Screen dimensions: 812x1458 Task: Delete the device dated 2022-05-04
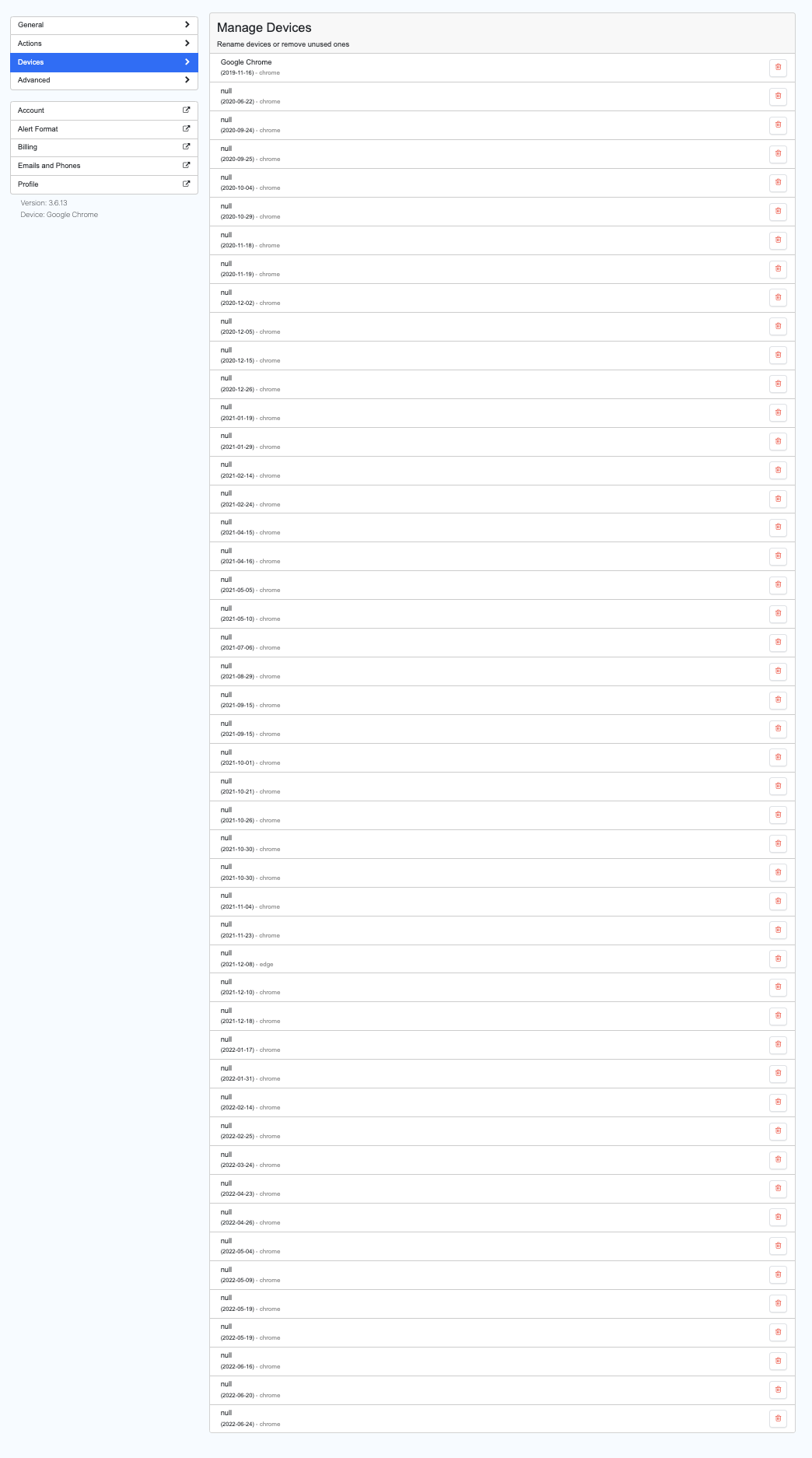tap(778, 1246)
